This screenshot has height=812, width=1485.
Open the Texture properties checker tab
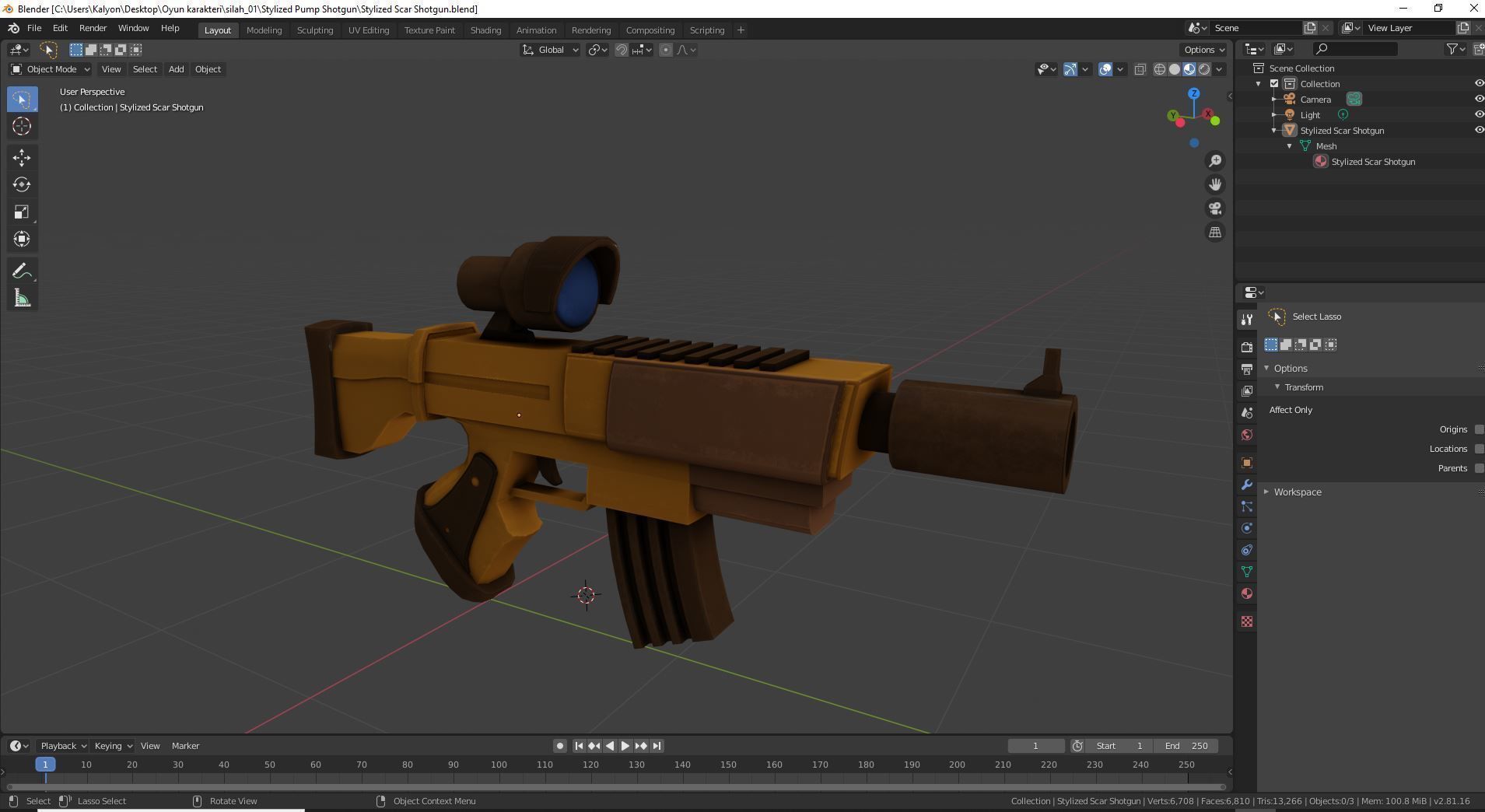(1247, 621)
